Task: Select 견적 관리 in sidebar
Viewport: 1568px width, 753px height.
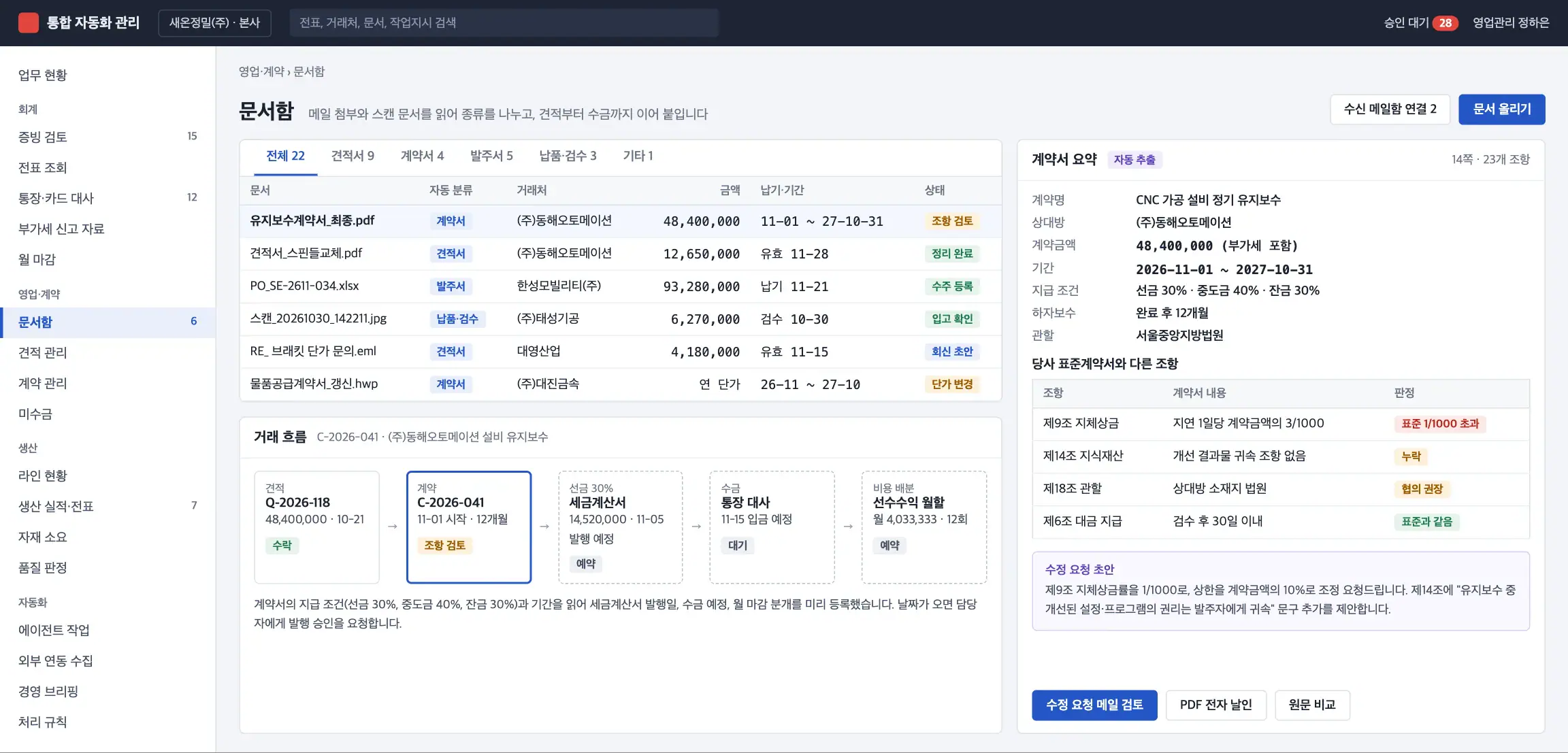Action: pos(108,352)
